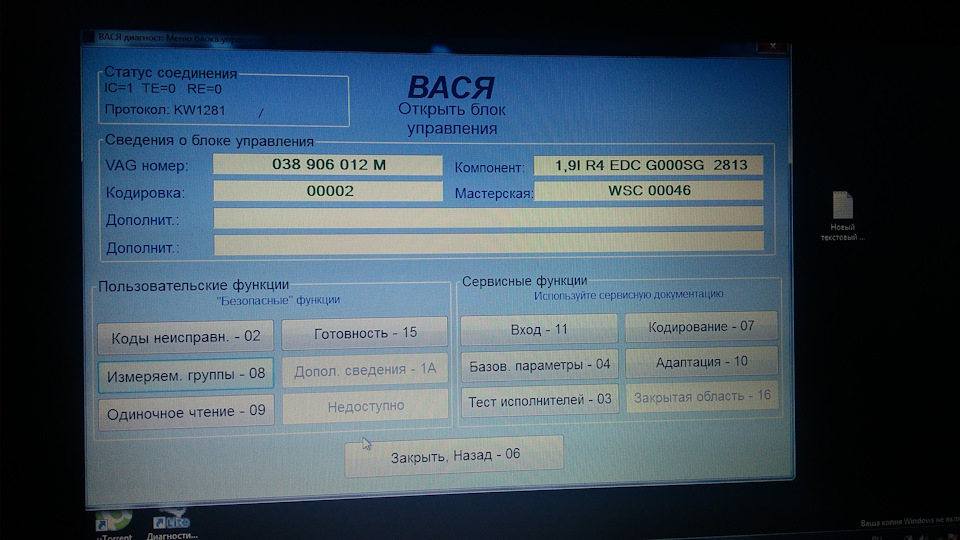The image size is (960, 540).
Task: Click 'Закрытая область - 16' button
Action: coord(702,397)
